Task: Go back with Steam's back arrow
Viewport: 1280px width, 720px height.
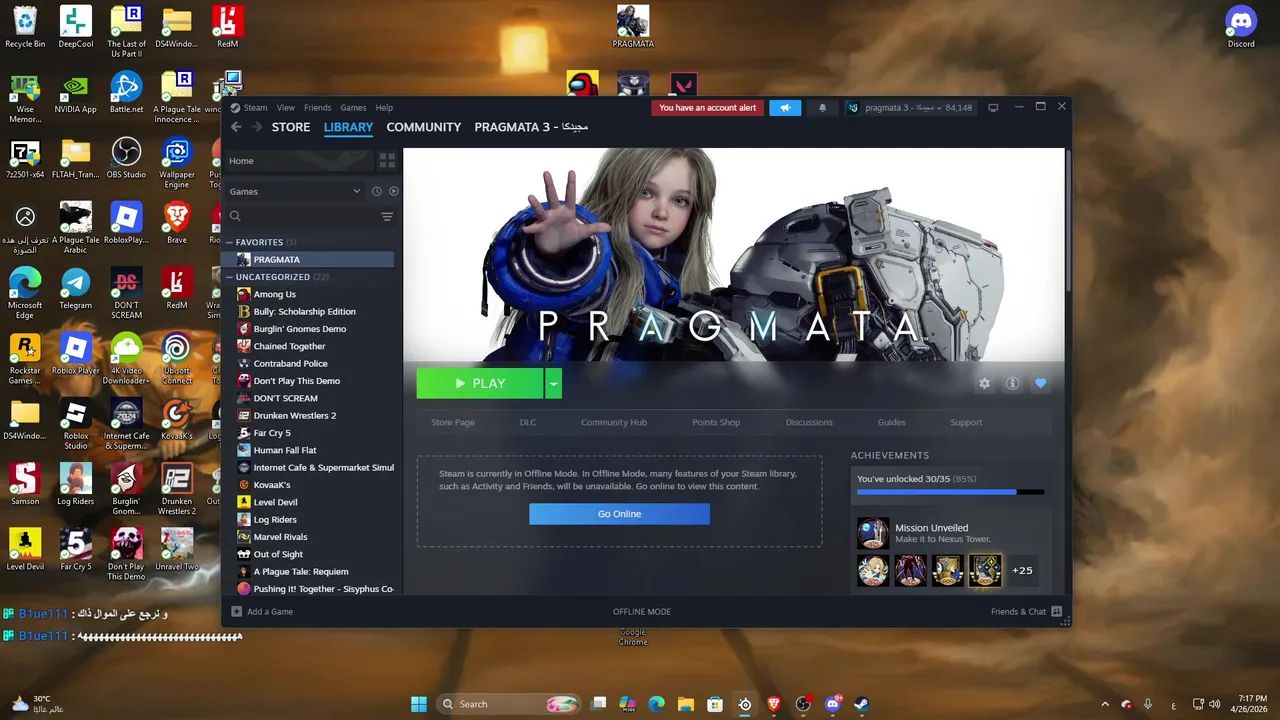Action: 236,127
